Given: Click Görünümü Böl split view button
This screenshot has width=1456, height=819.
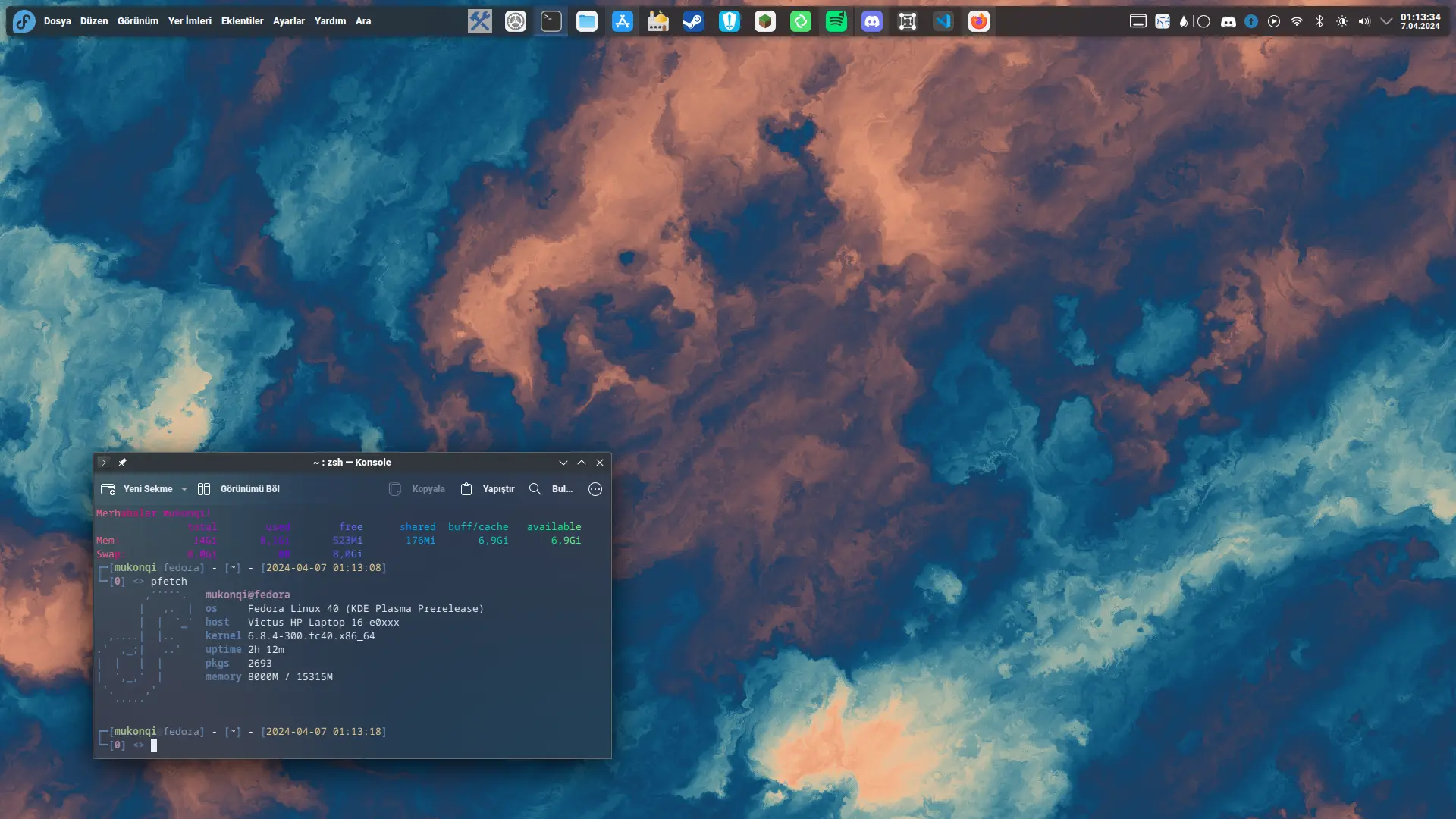Looking at the screenshot, I should pyautogui.click(x=239, y=489).
